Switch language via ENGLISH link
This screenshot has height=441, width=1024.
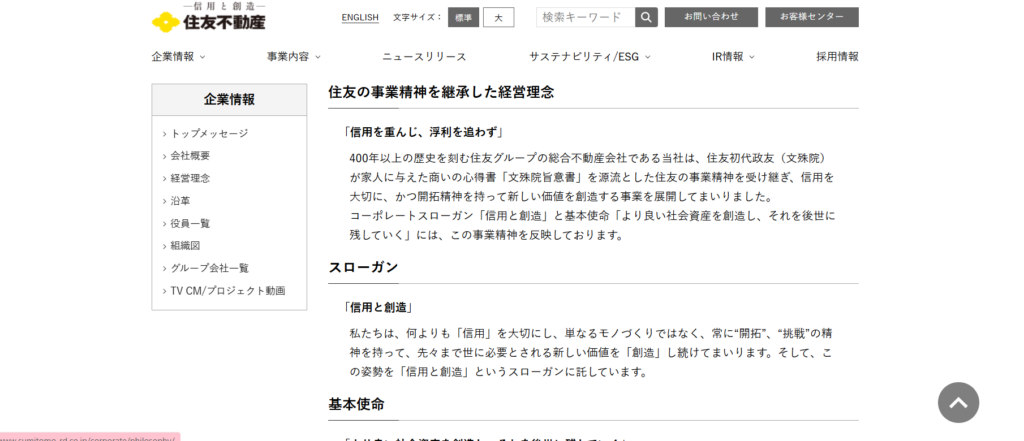click(360, 18)
